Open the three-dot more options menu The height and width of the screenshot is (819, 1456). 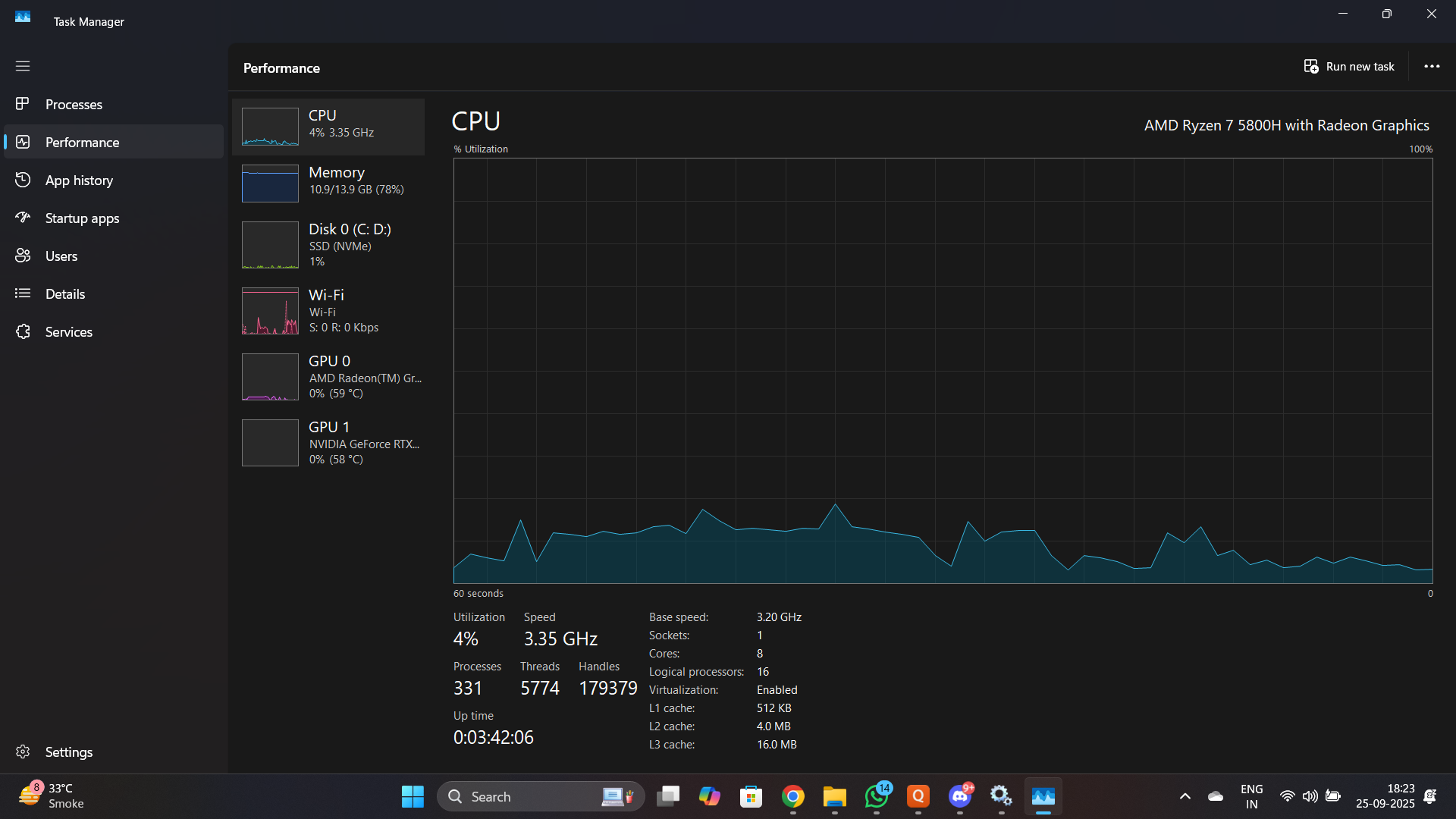[x=1432, y=67]
